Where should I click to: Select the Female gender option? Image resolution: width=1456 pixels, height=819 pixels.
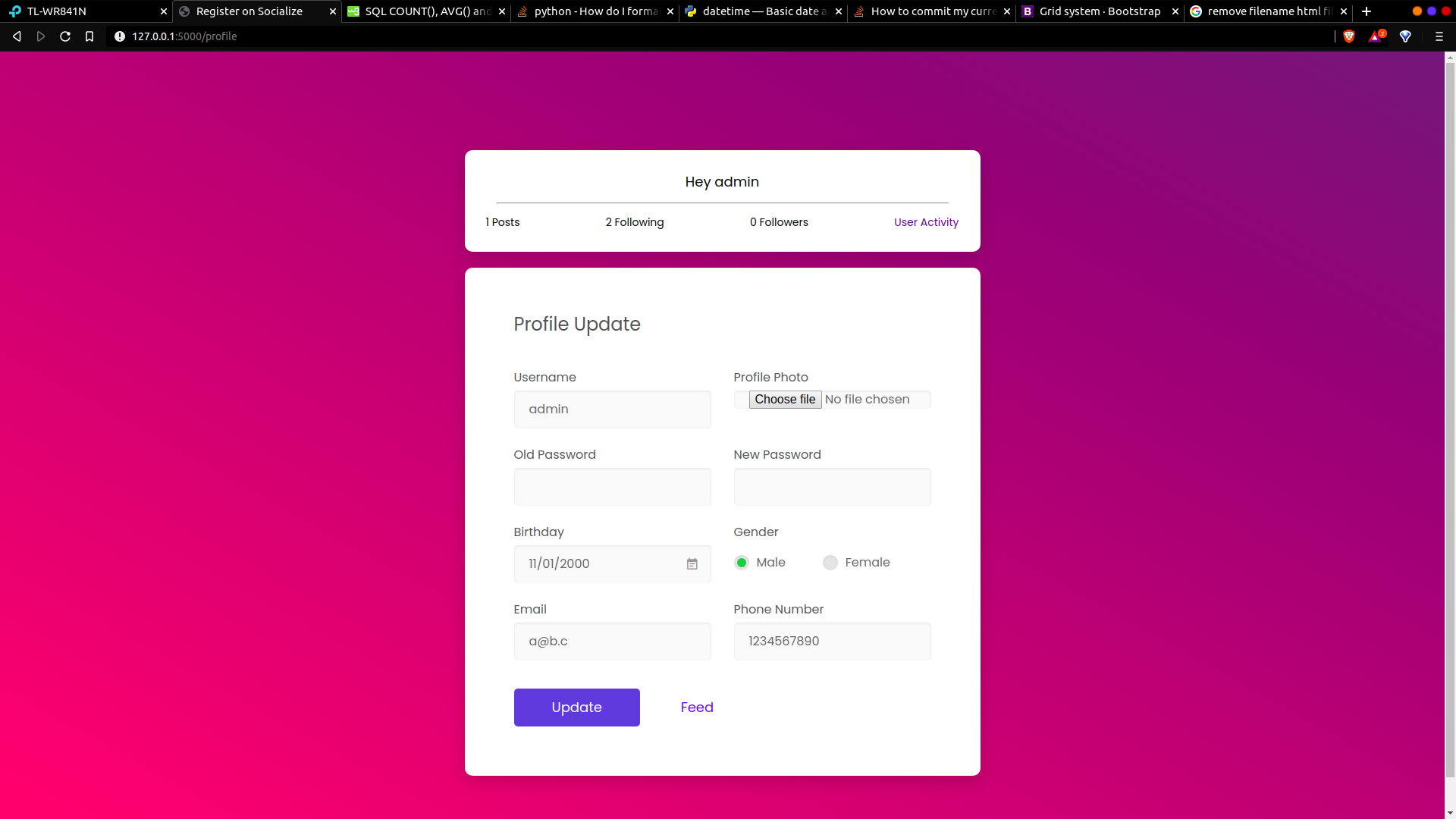click(x=830, y=563)
